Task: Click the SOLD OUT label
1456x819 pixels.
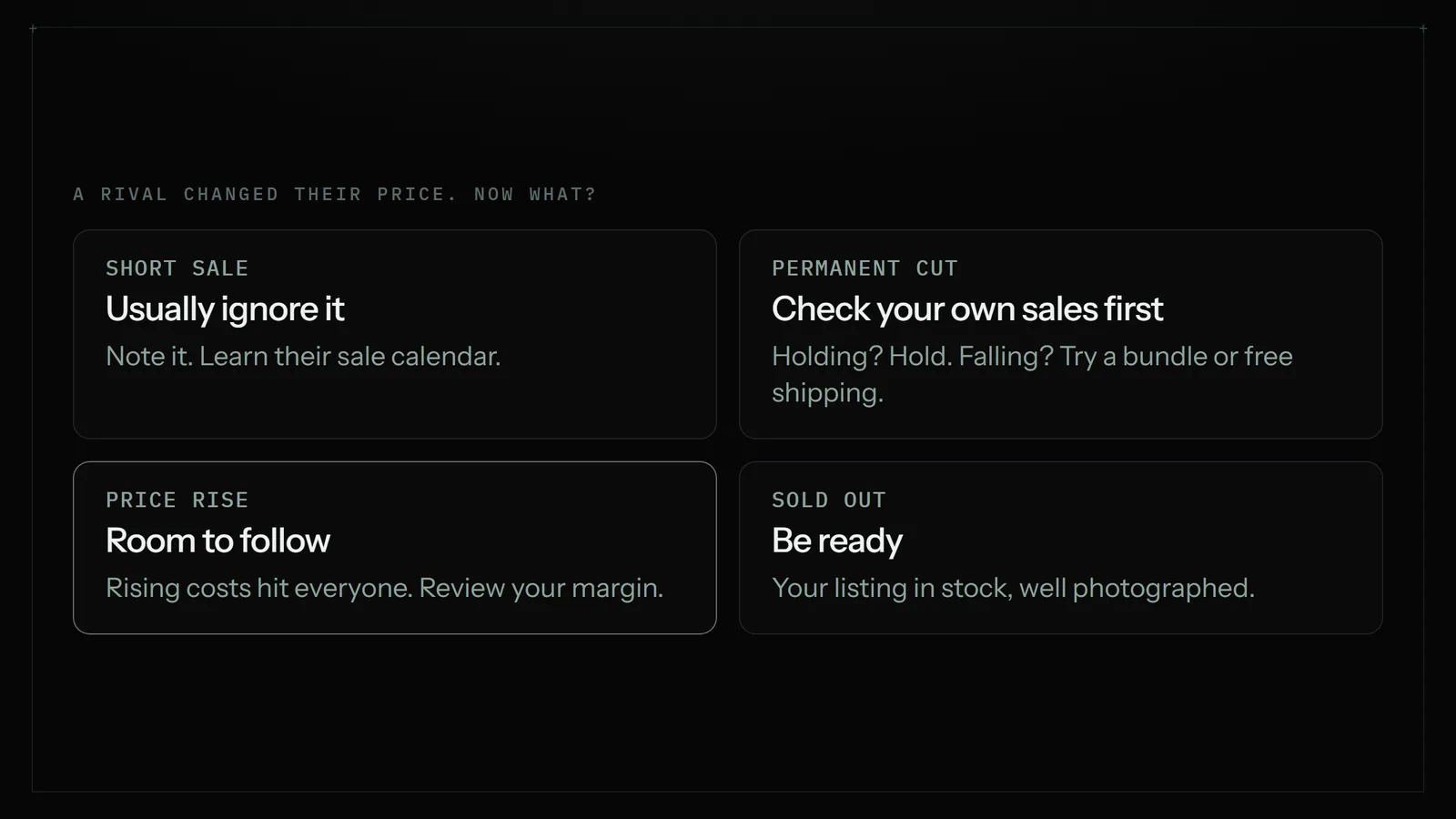Action: click(828, 500)
